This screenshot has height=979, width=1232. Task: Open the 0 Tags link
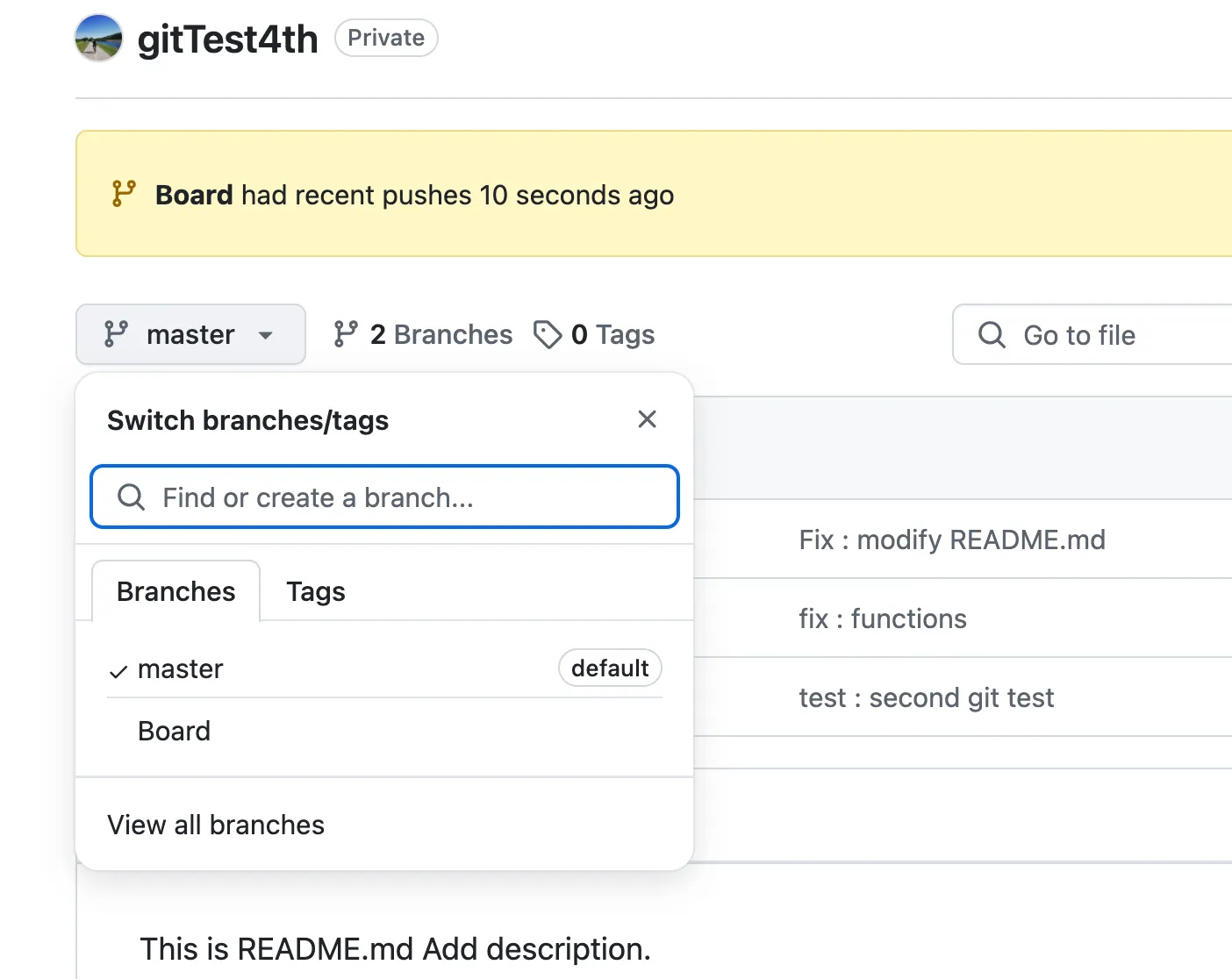[612, 334]
